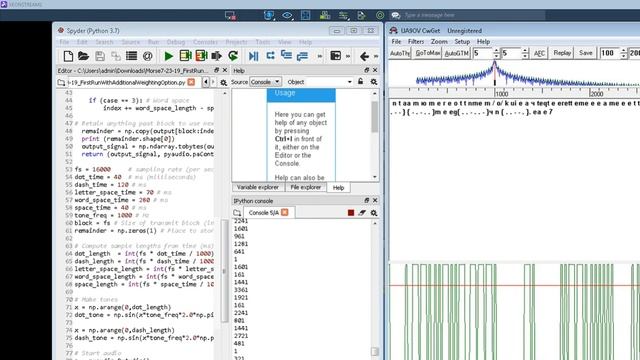Open editor options gear
Screen dimensions: 640x360
[x=224, y=82]
